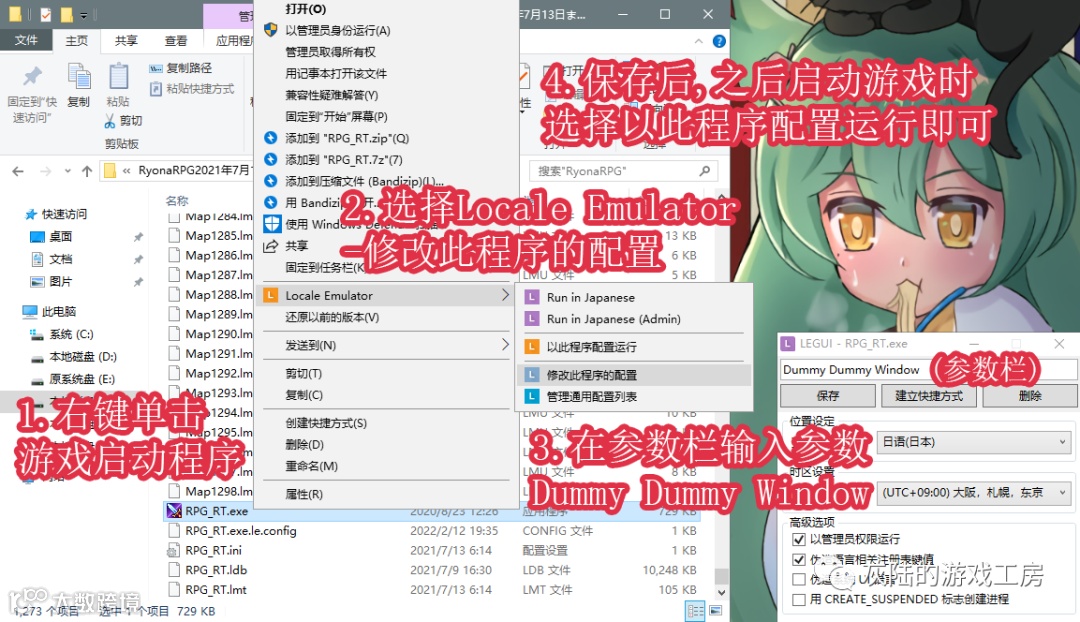
Task: Open the 文件 ribbon tab
Action: pos(26,40)
